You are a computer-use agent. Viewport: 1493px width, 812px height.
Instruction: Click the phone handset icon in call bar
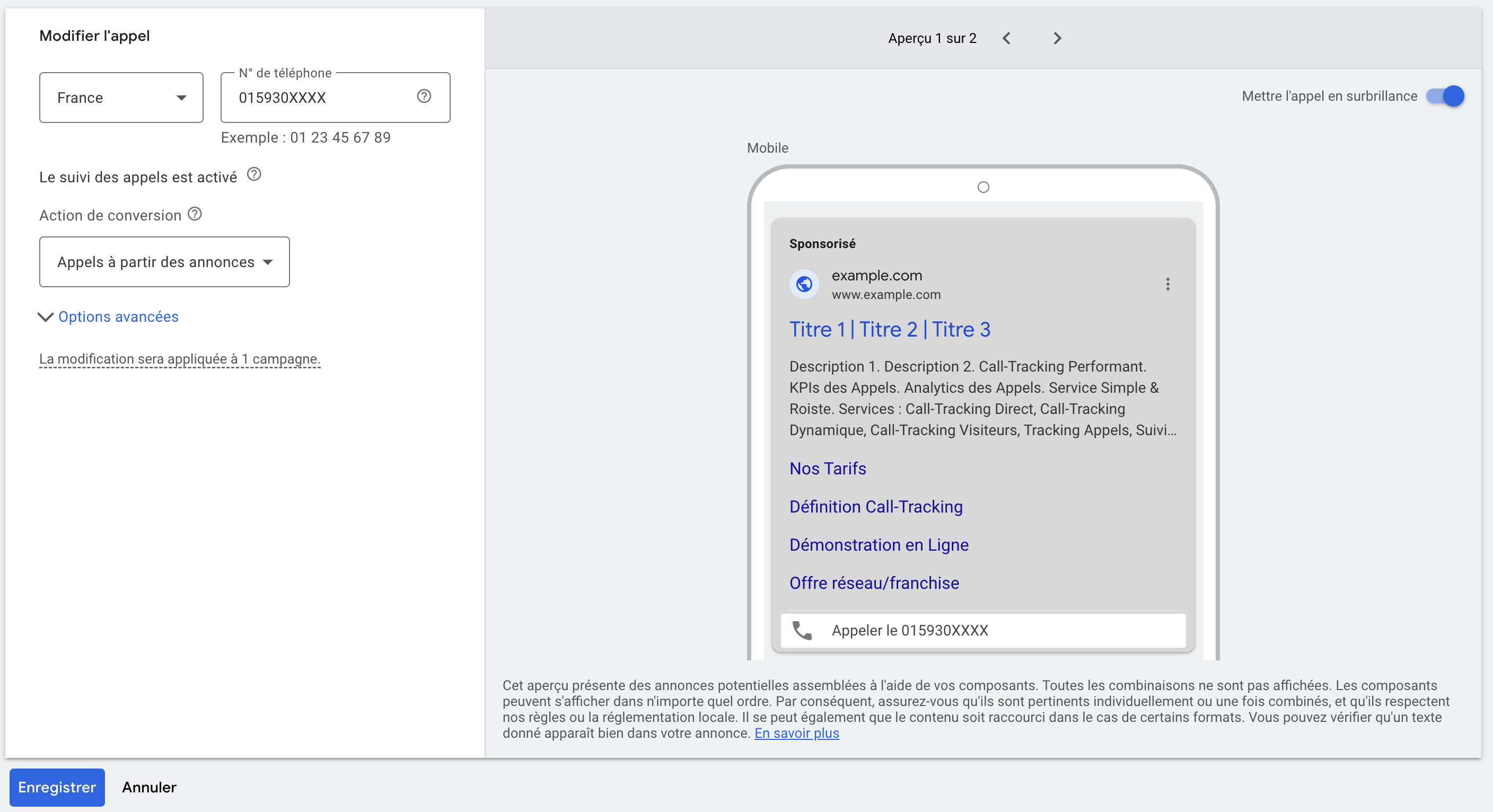pyautogui.click(x=802, y=630)
